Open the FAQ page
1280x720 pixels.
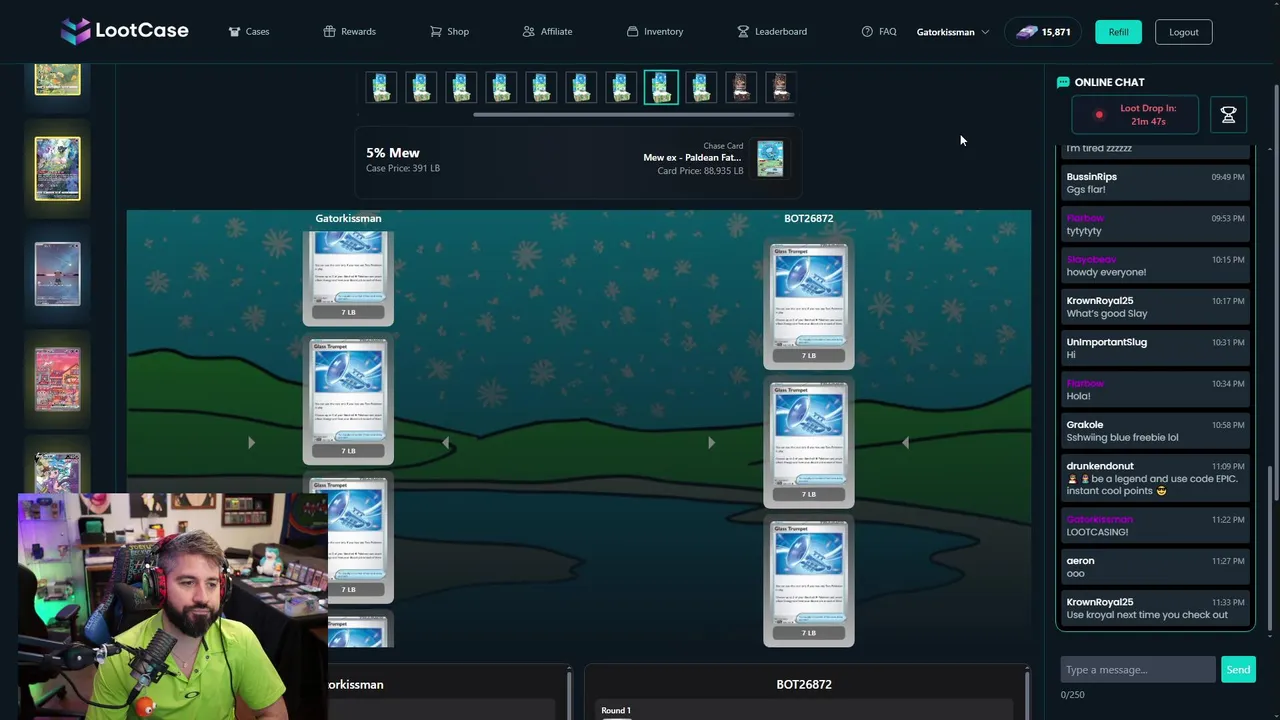coord(879,32)
